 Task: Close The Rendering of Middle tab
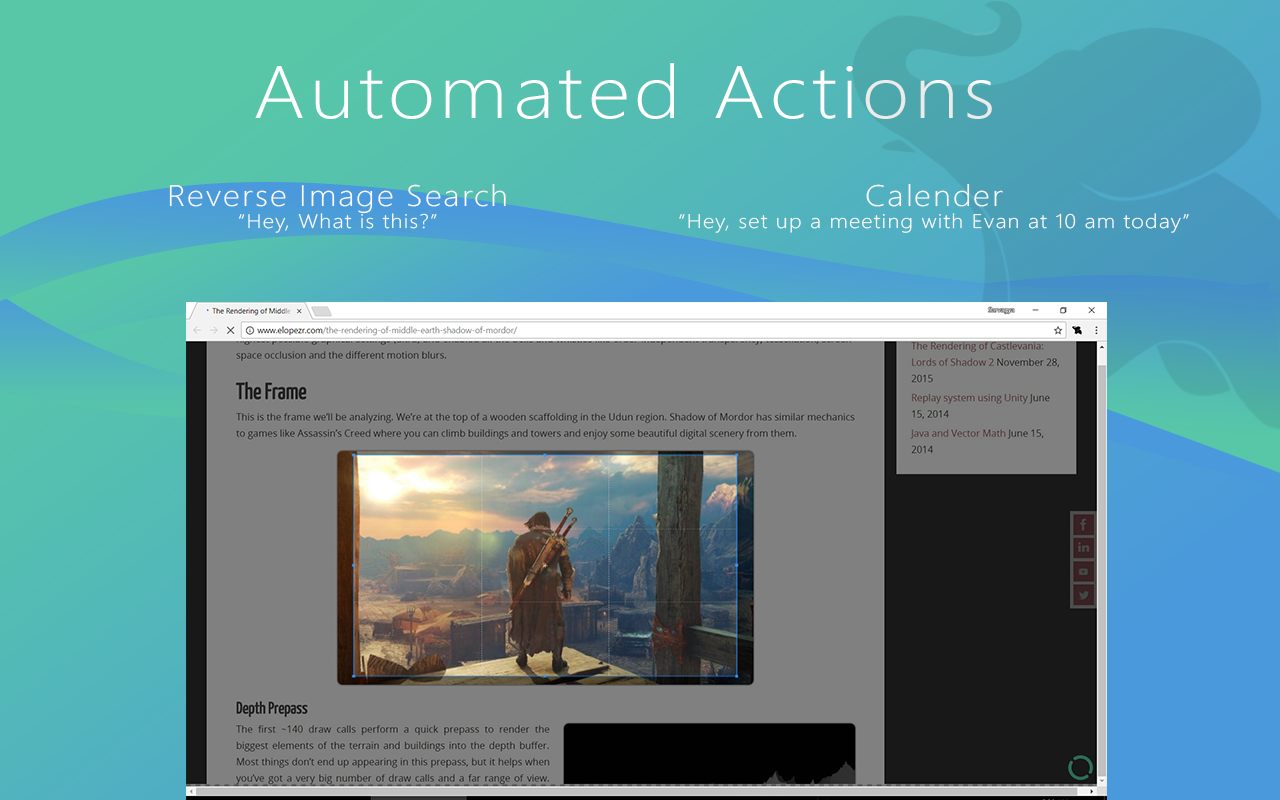299,311
